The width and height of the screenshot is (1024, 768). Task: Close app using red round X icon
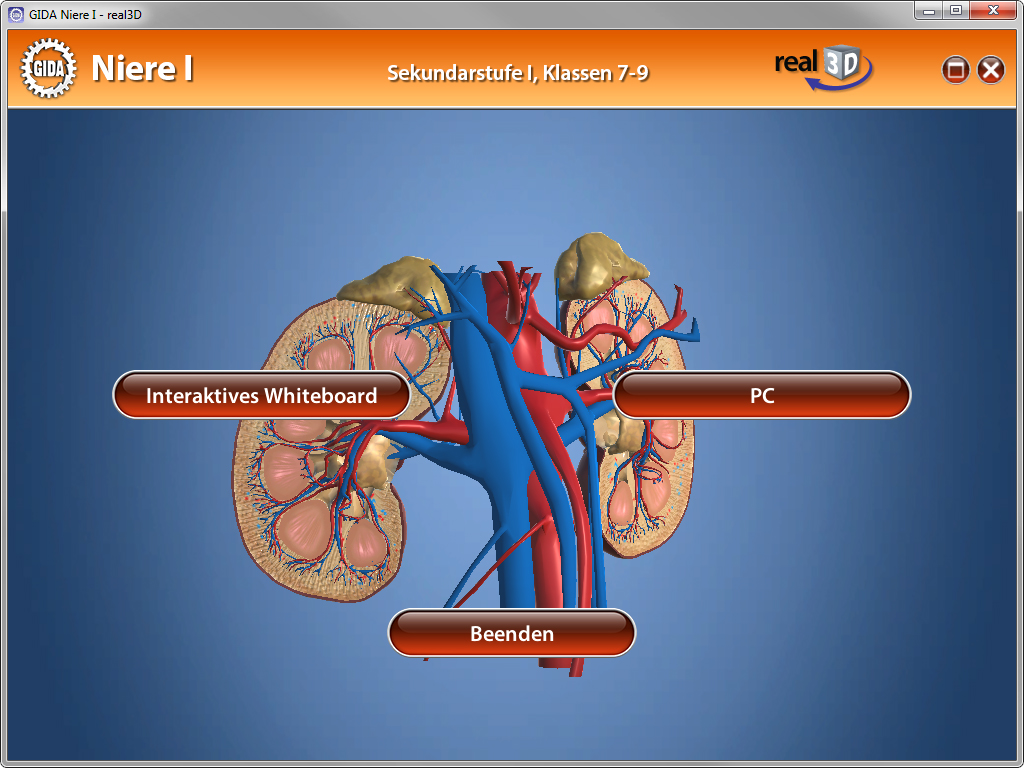(x=990, y=69)
